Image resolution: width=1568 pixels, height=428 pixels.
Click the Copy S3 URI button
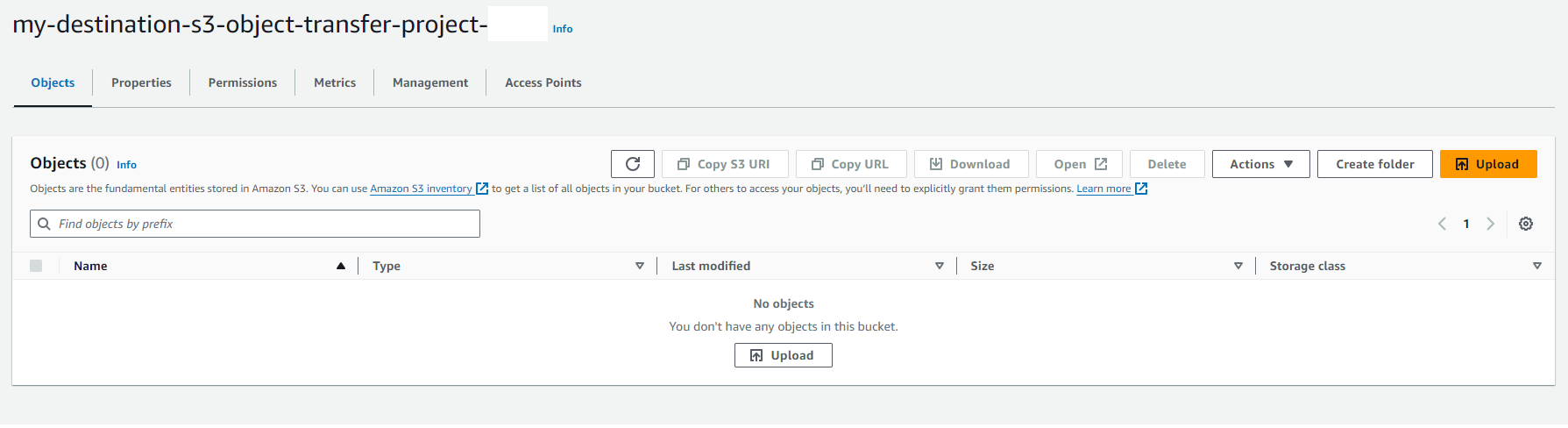(x=725, y=164)
